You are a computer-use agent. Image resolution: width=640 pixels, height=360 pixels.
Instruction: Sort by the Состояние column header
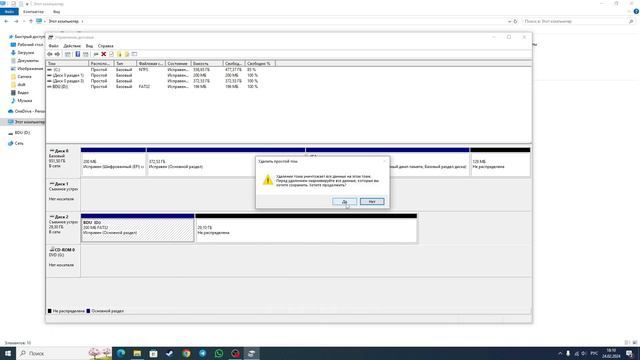[x=178, y=64]
